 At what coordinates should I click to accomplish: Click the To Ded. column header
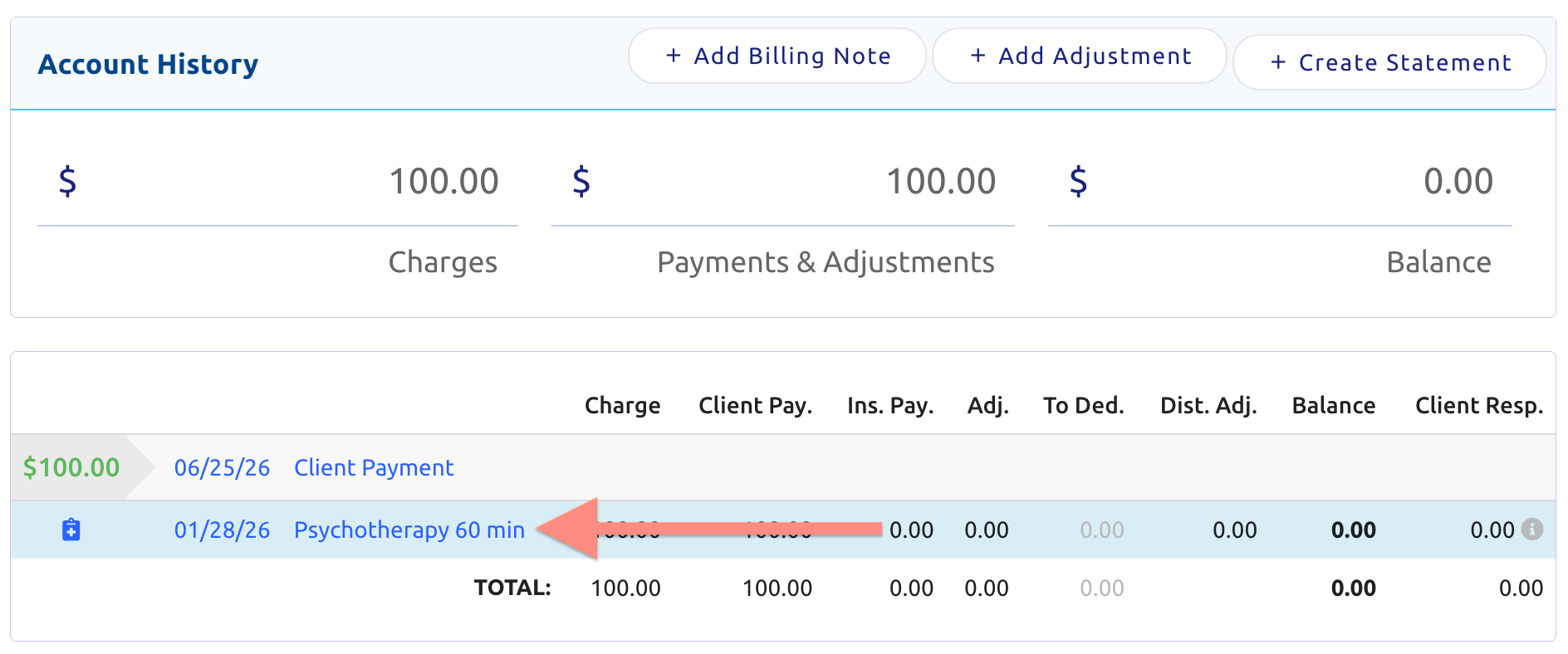click(x=1083, y=405)
